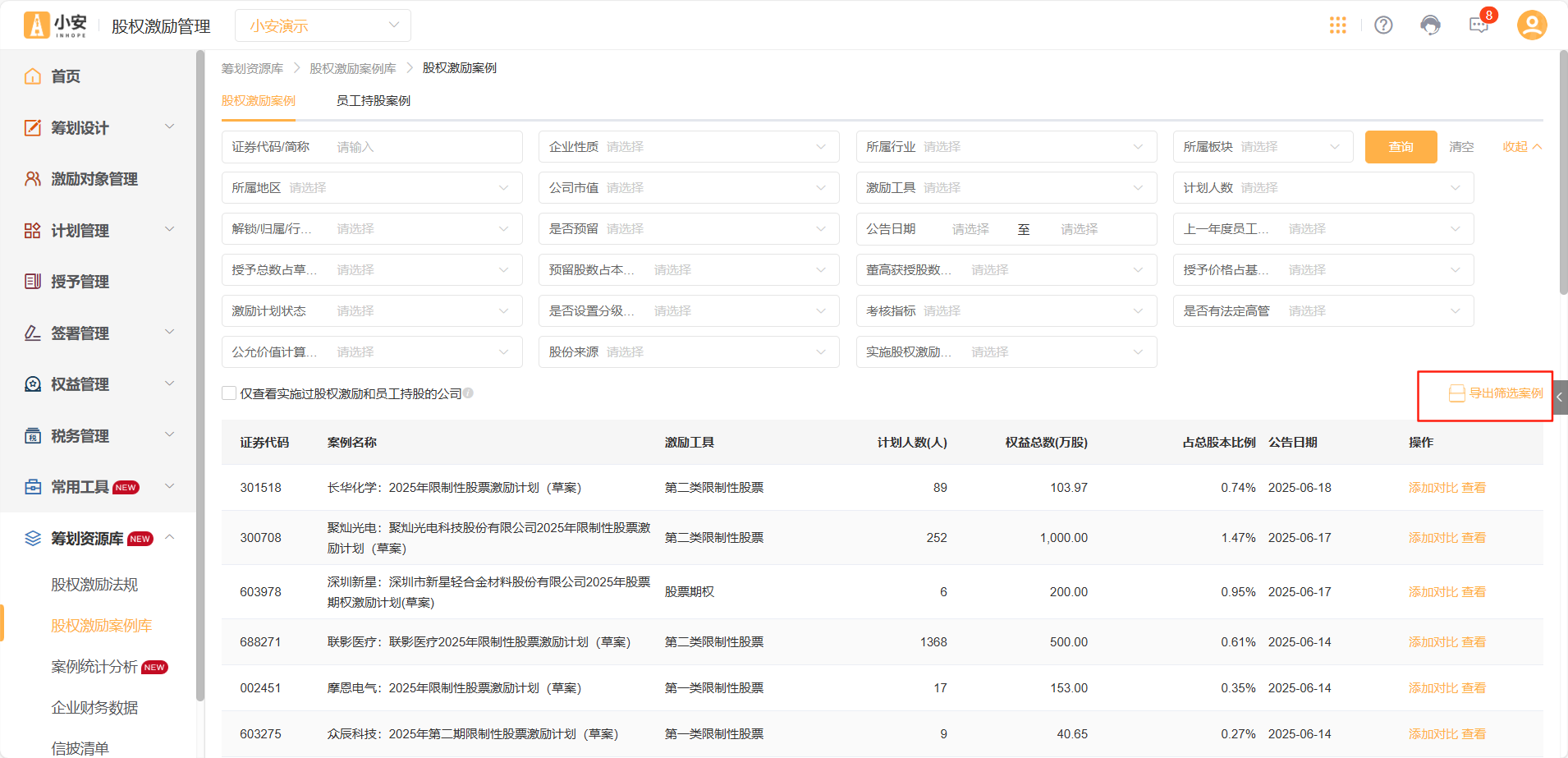Image resolution: width=1568 pixels, height=758 pixels.
Task: Open 信披清单 submenu item
Action: [80, 748]
